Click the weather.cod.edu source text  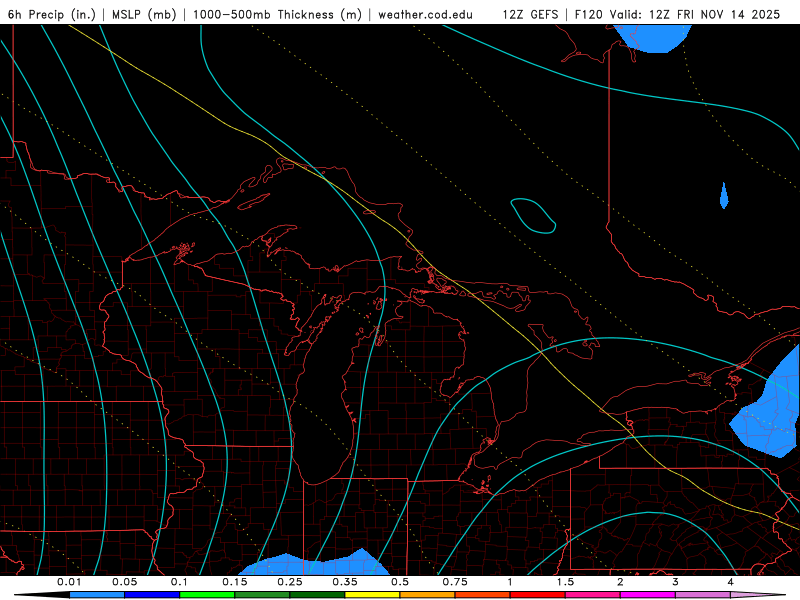point(425,14)
